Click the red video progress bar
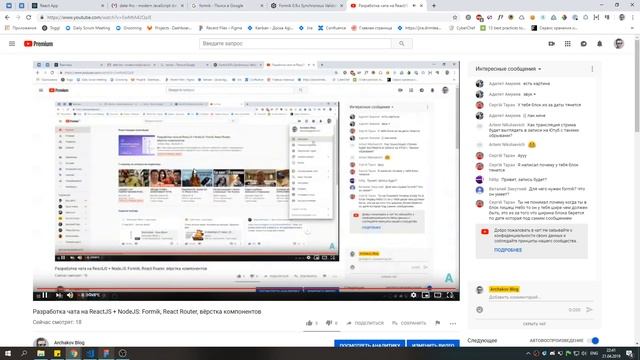The image size is (640, 360). (x=246, y=289)
